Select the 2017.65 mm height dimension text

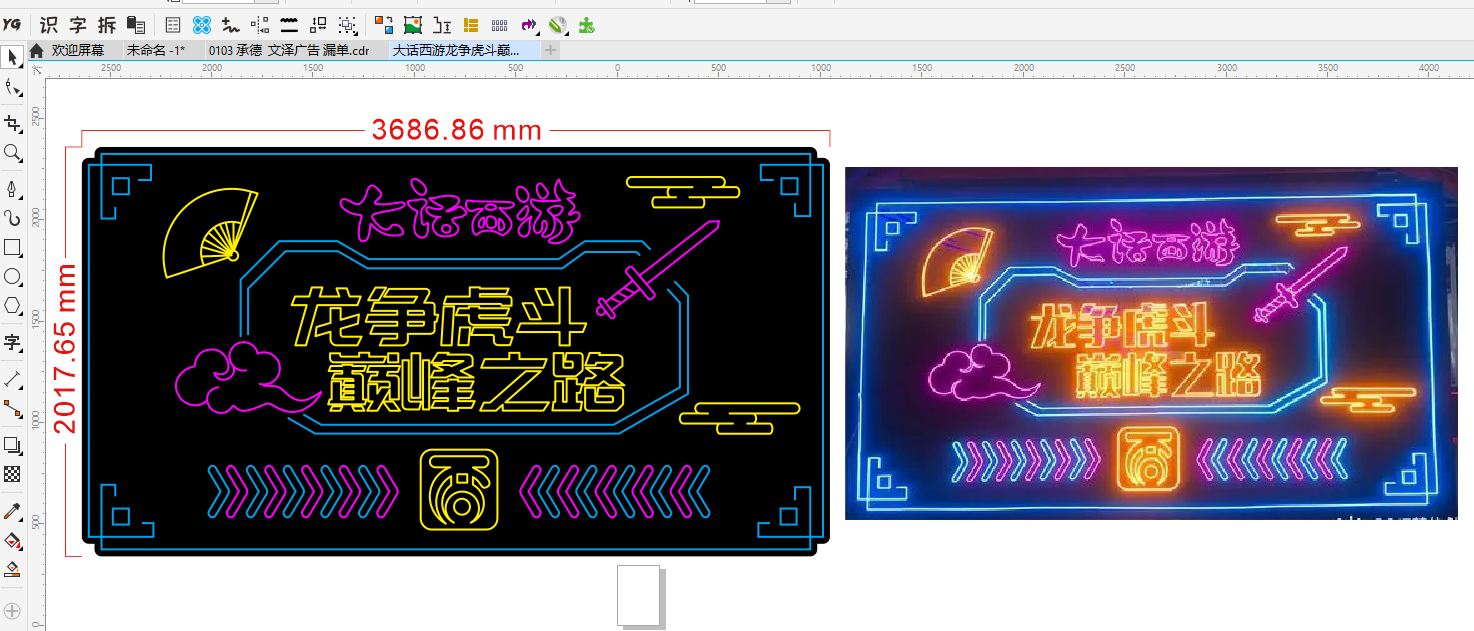[65, 348]
